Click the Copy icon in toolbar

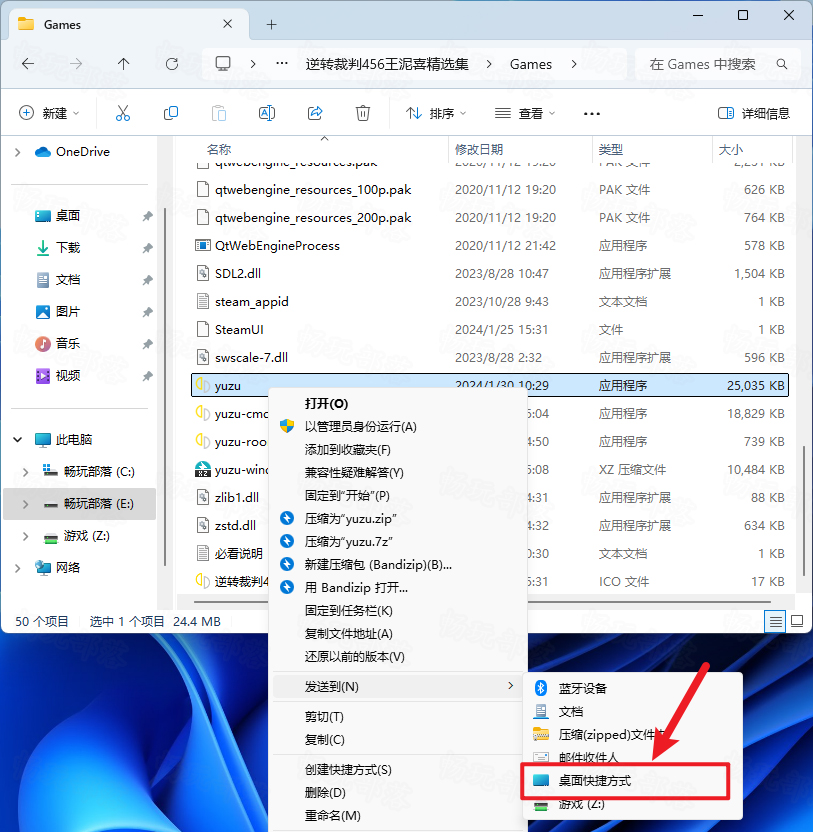tap(171, 113)
